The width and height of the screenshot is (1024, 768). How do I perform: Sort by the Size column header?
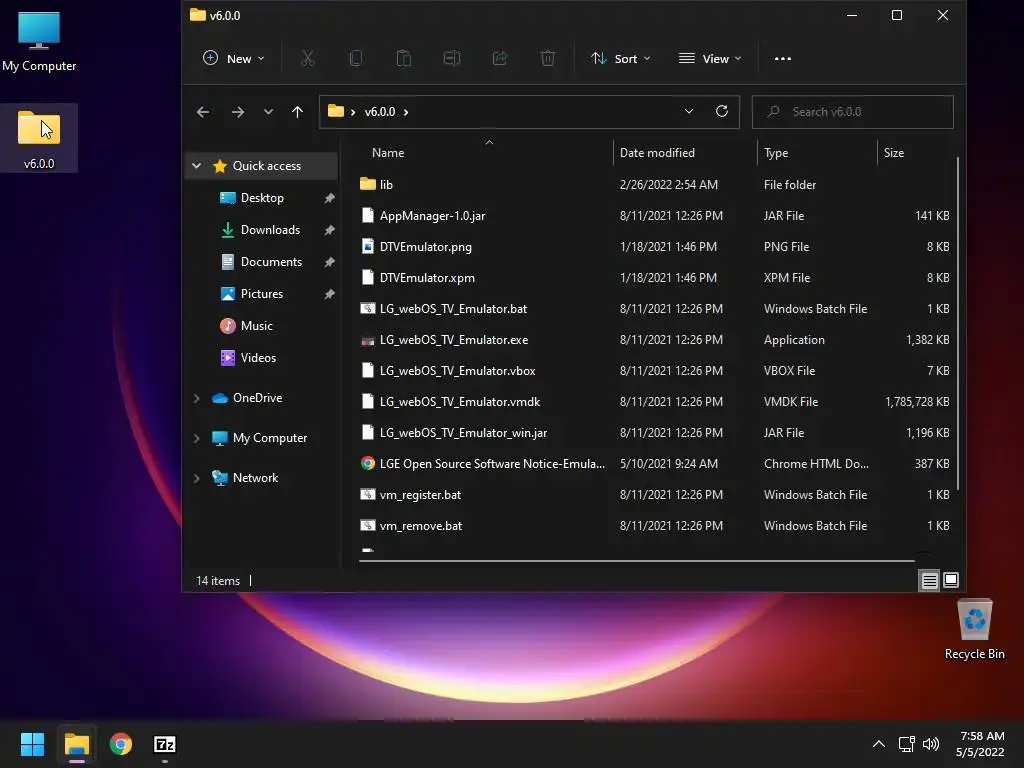(893, 153)
